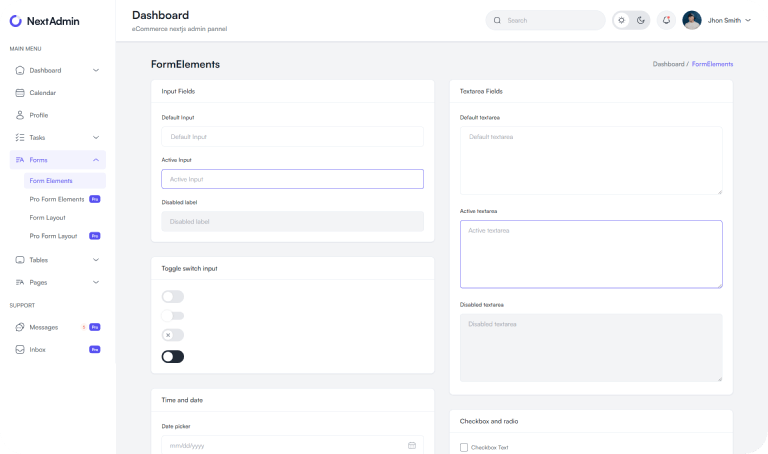Screen dimensions: 768x454
Task: Expand the Dashboard menu chevron
Action: tap(96, 70)
